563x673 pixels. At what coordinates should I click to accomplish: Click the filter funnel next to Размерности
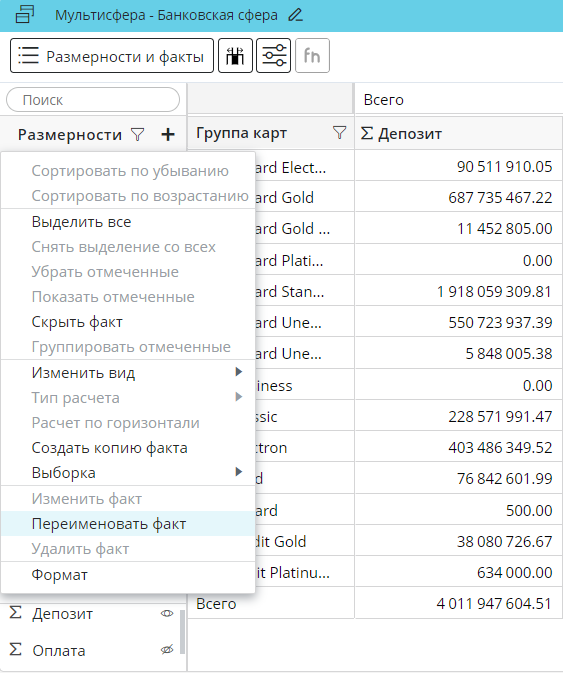coord(138,134)
